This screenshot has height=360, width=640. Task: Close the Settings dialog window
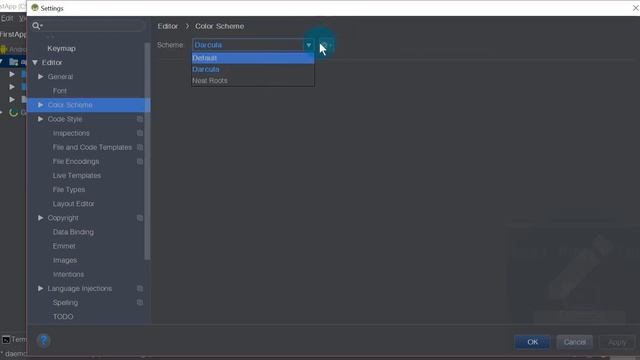point(635,8)
